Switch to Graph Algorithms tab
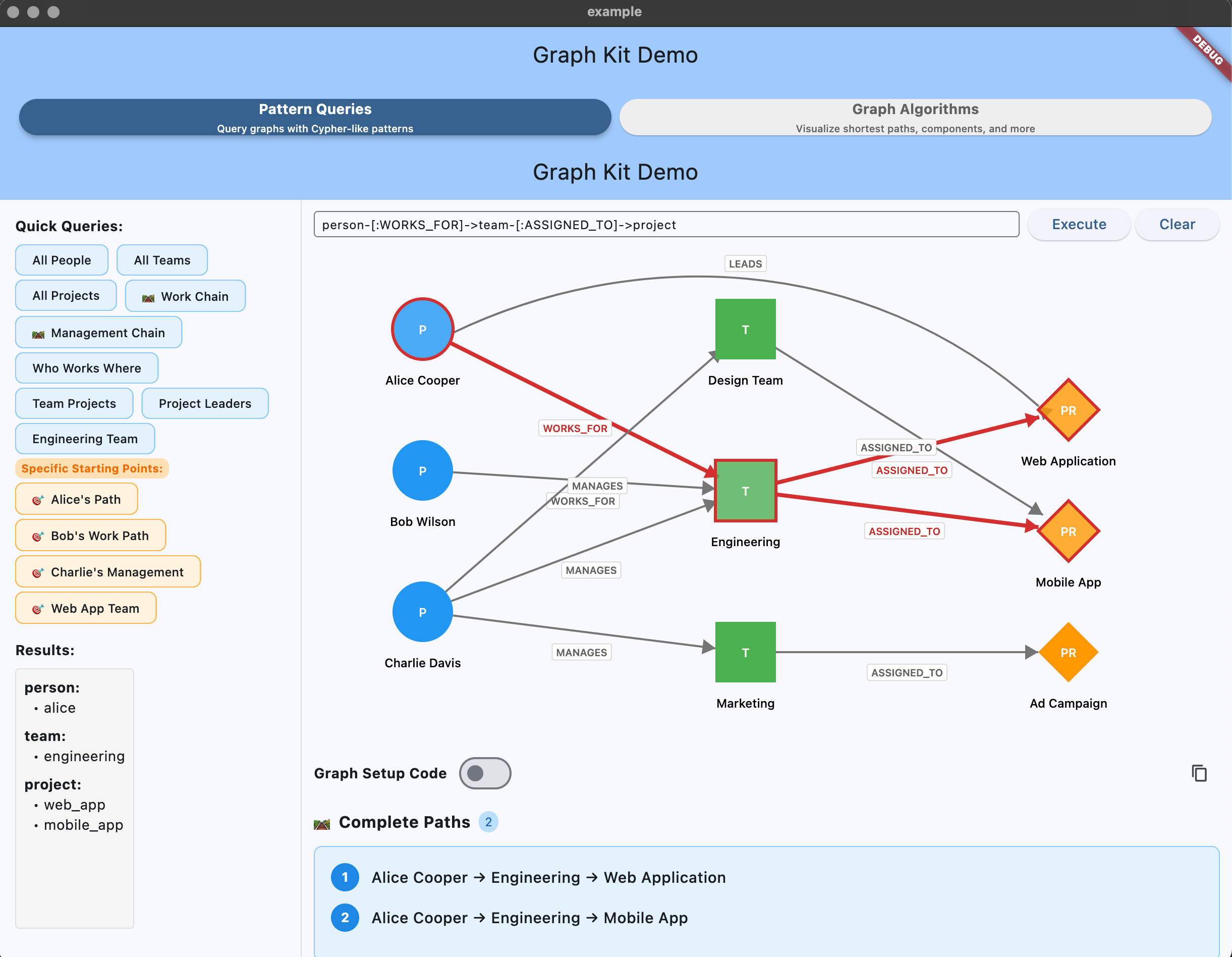Viewport: 1232px width, 957px height. pos(915,118)
